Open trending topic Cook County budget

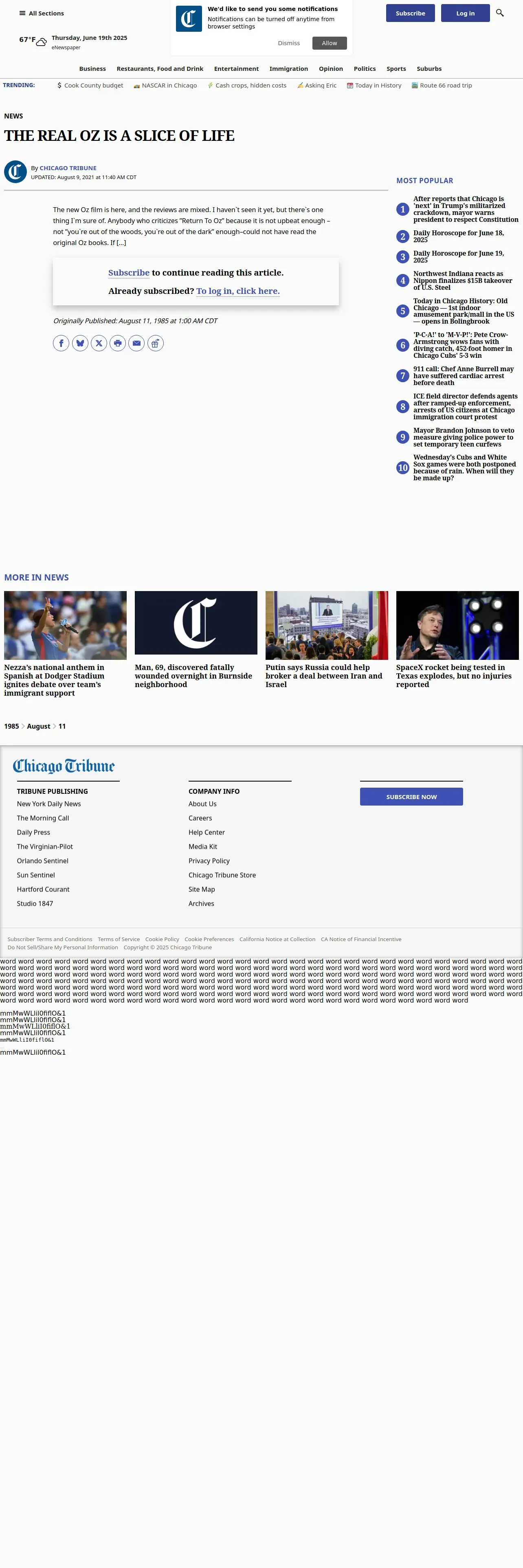pos(90,86)
